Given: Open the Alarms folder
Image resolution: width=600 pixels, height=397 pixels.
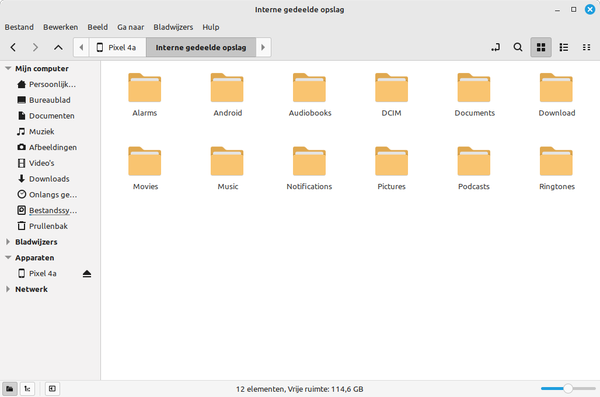Looking at the screenshot, I should point(145,95).
